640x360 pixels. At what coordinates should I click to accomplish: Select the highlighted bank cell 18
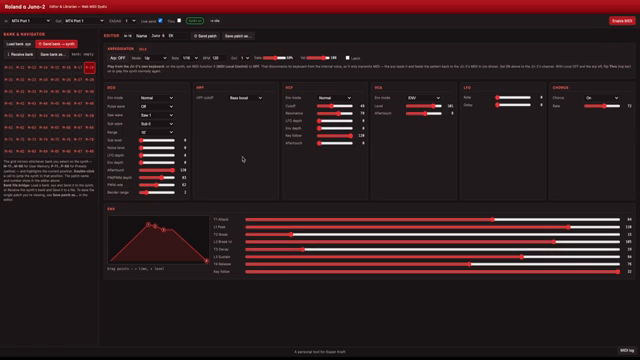click(x=90, y=67)
